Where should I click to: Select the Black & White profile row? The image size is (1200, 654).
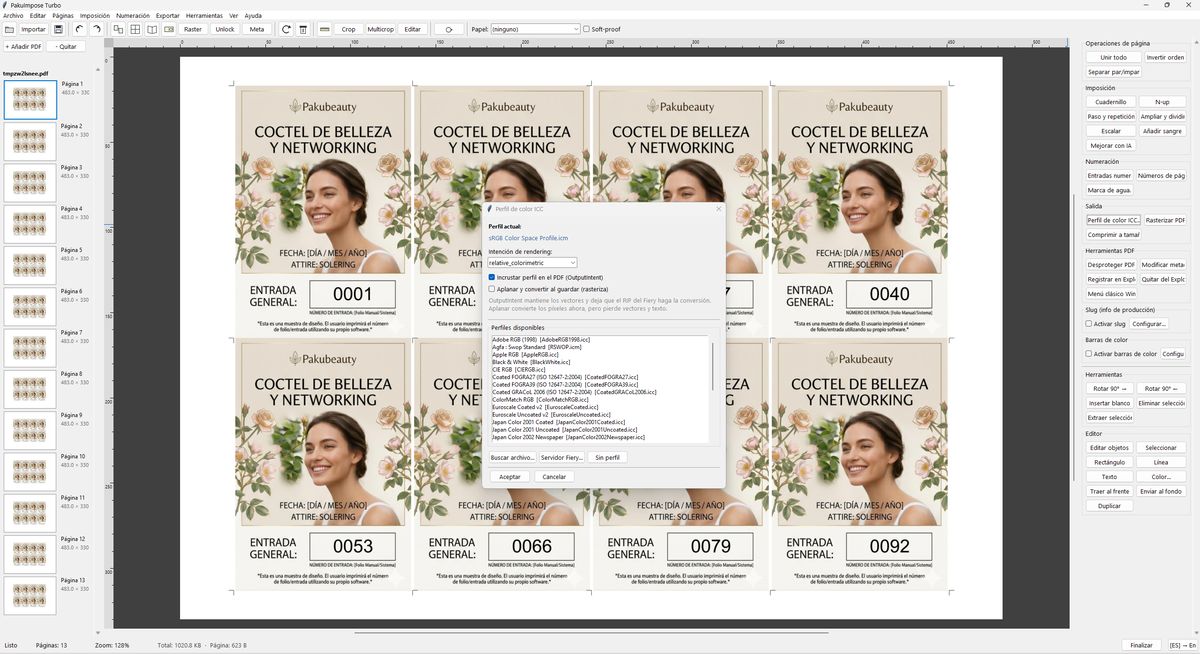[x=600, y=362]
